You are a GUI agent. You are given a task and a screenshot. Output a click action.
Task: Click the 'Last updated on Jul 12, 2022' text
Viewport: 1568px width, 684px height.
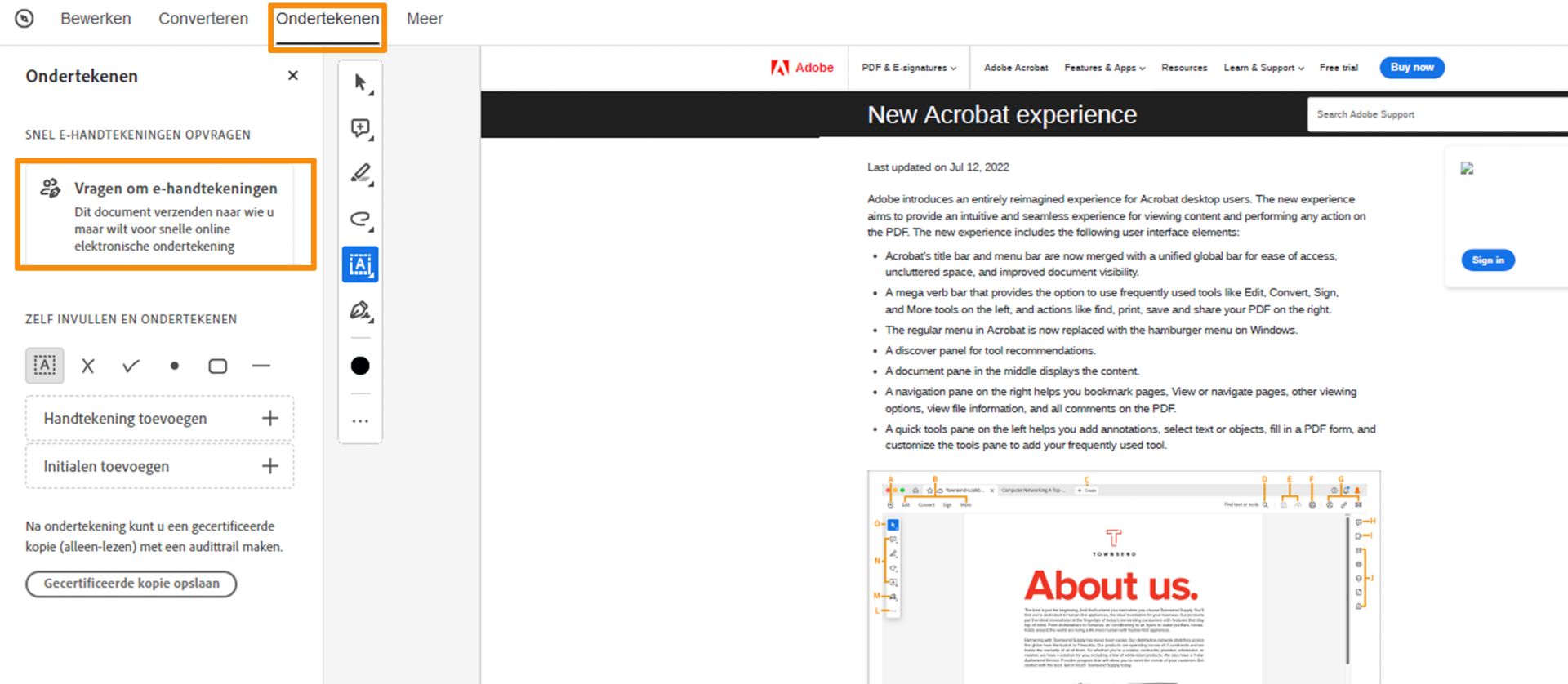click(938, 167)
